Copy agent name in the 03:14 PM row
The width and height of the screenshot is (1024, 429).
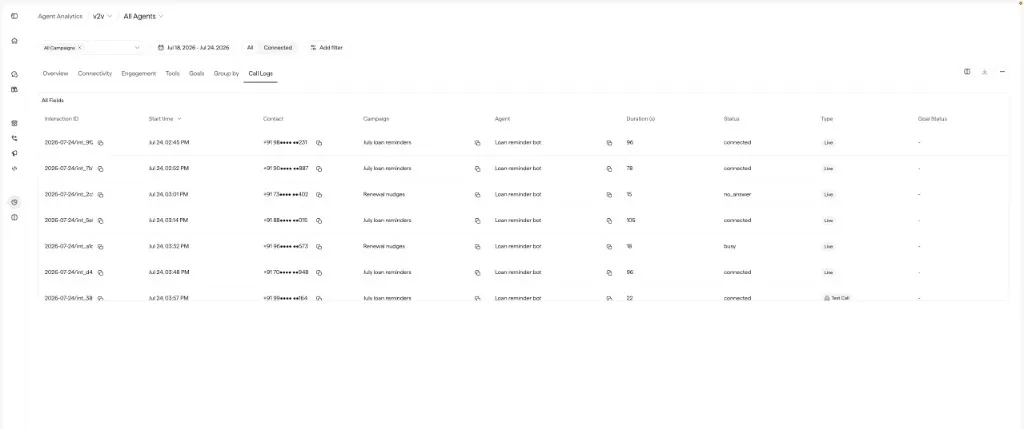click(x=609, y=221)
